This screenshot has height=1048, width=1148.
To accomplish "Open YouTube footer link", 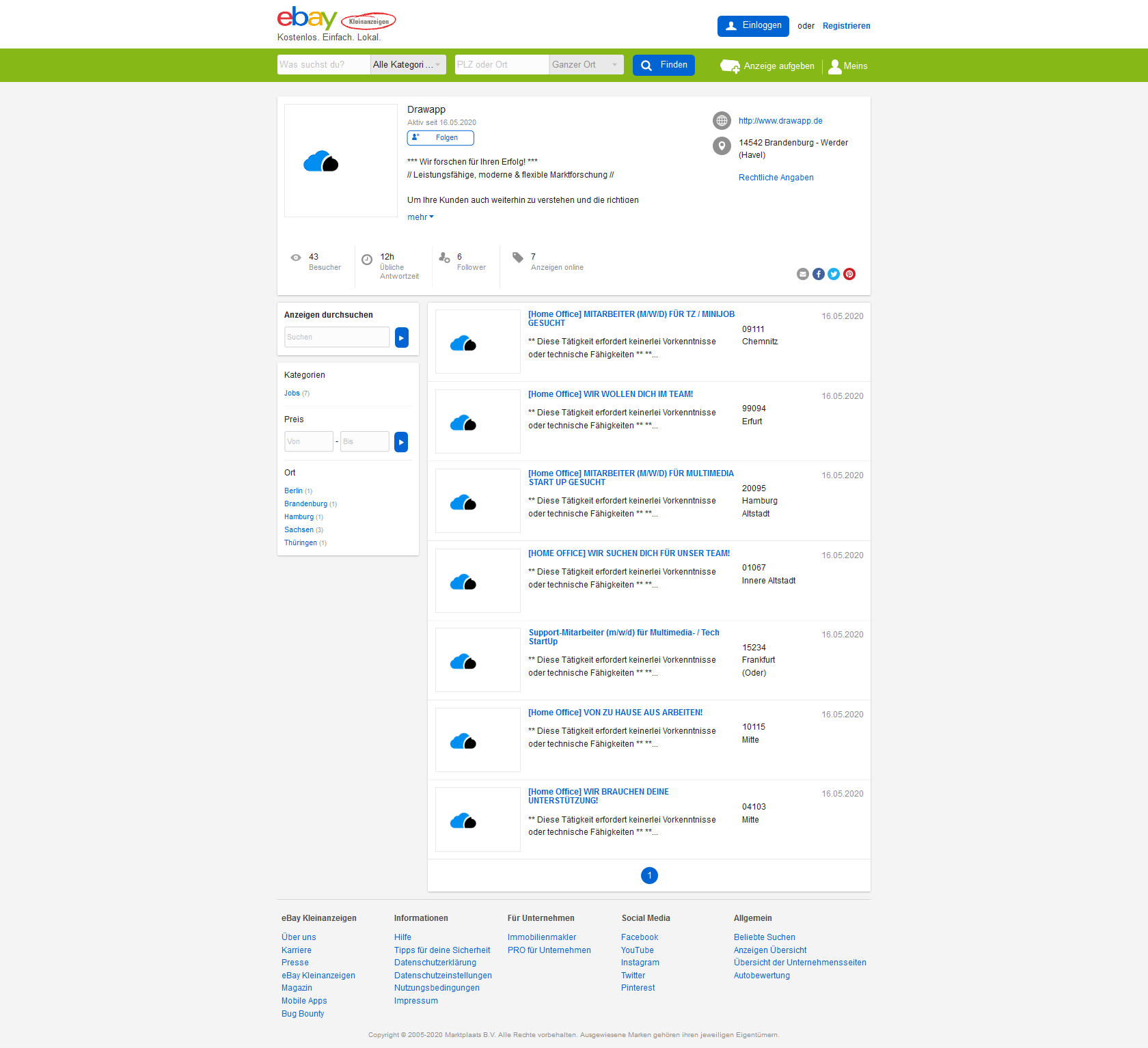I will point(638,950).
